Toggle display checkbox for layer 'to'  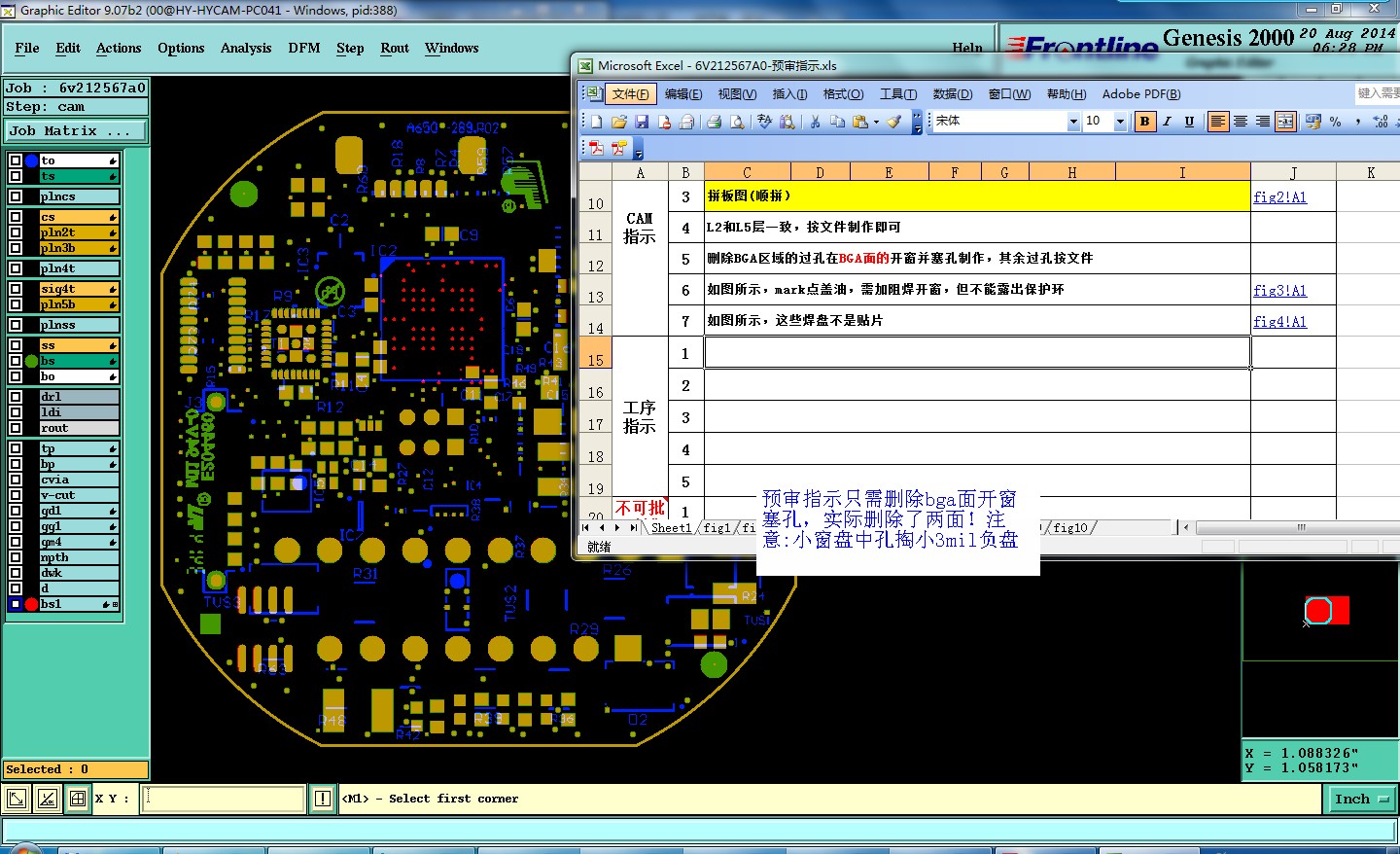click(16, 160)
